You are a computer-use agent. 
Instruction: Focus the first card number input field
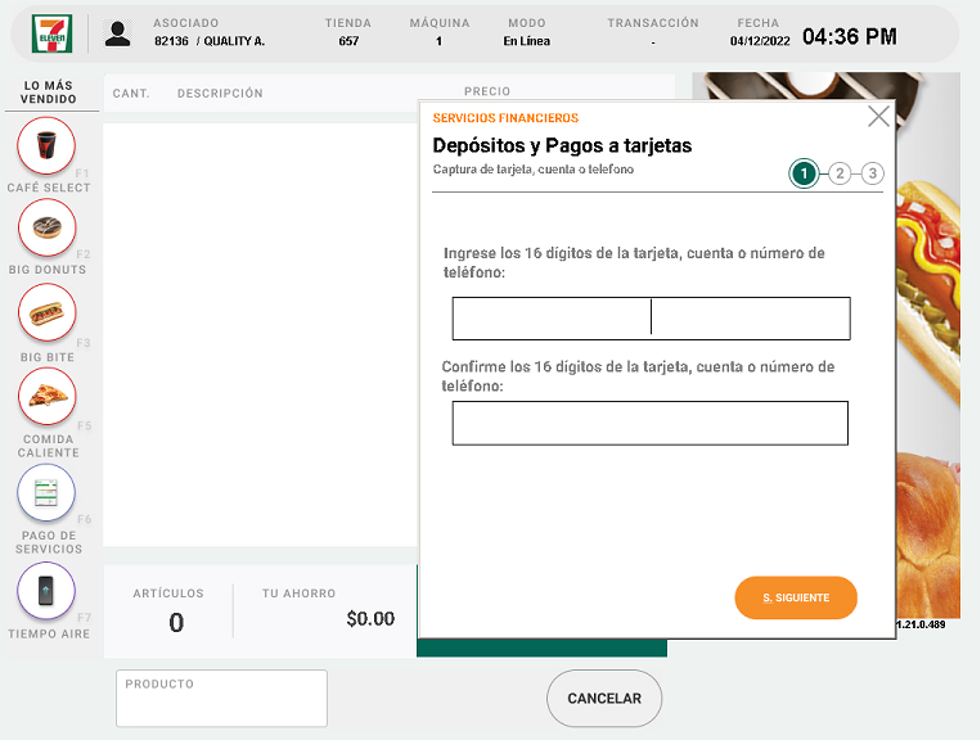coord(651,318)
